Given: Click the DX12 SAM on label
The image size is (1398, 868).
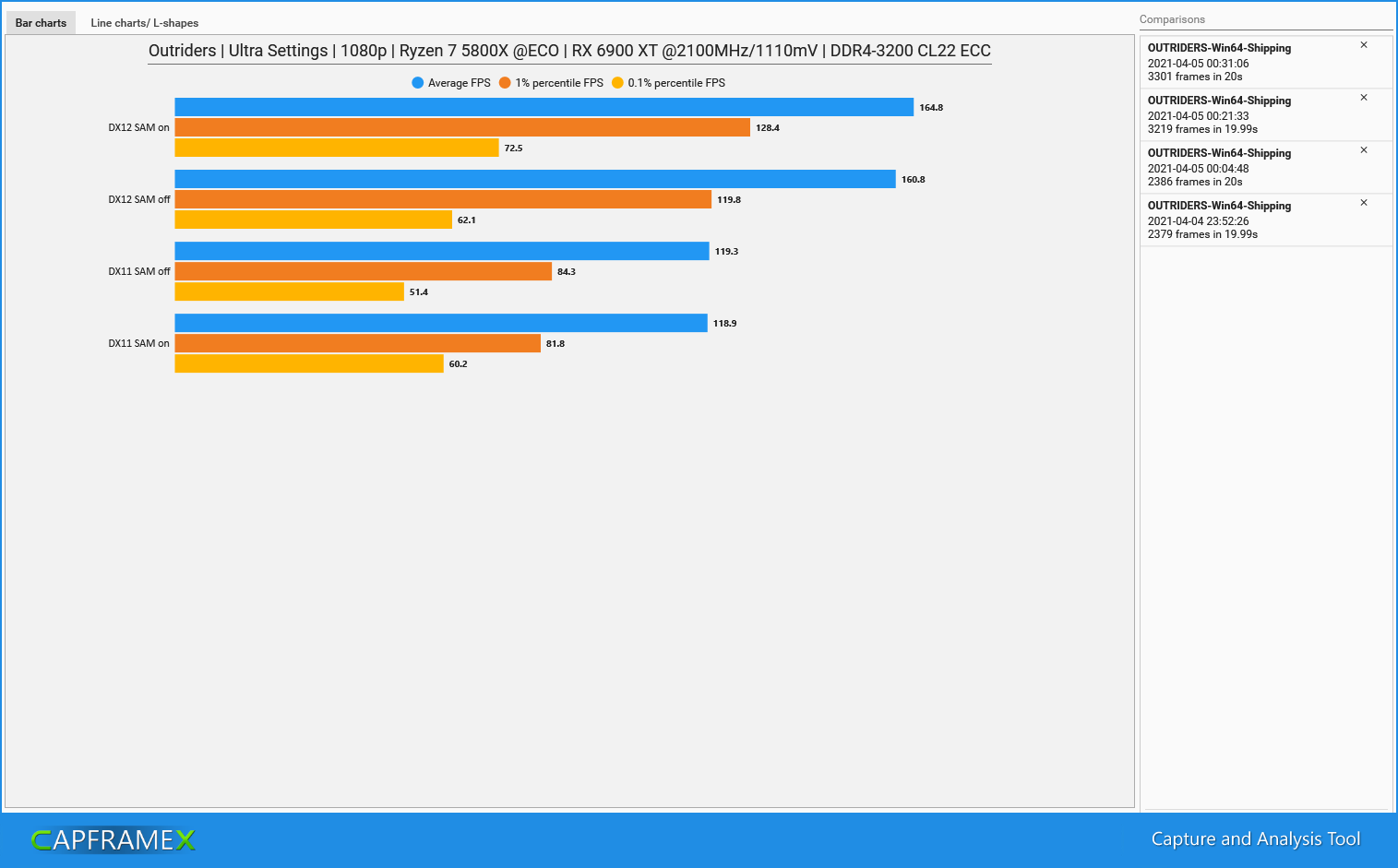Looking at the screenshot, I should [x=138, y=128].
